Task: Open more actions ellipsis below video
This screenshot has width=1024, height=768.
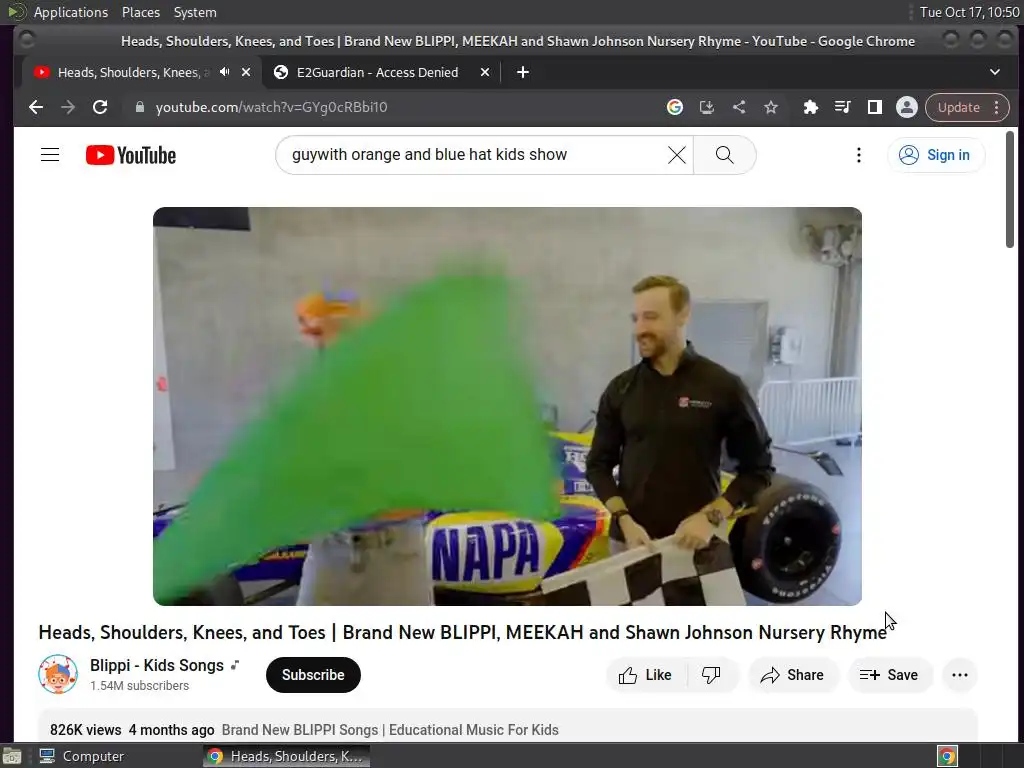Action: (960, 675)
